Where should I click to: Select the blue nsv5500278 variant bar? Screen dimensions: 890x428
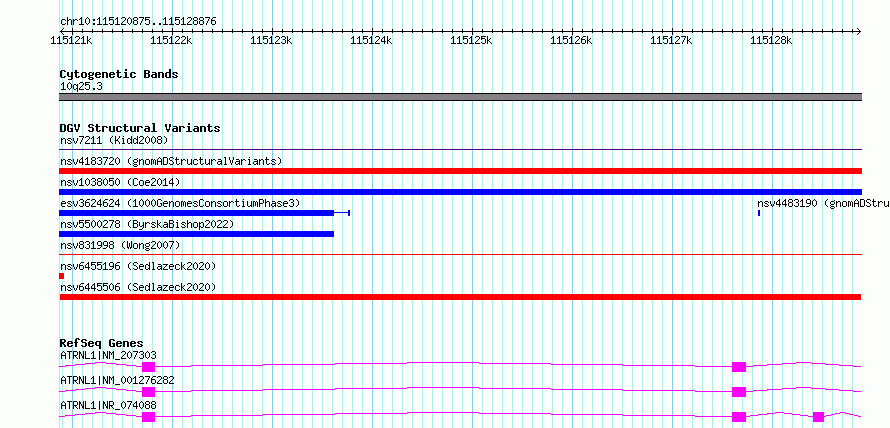tap(196, 234)
